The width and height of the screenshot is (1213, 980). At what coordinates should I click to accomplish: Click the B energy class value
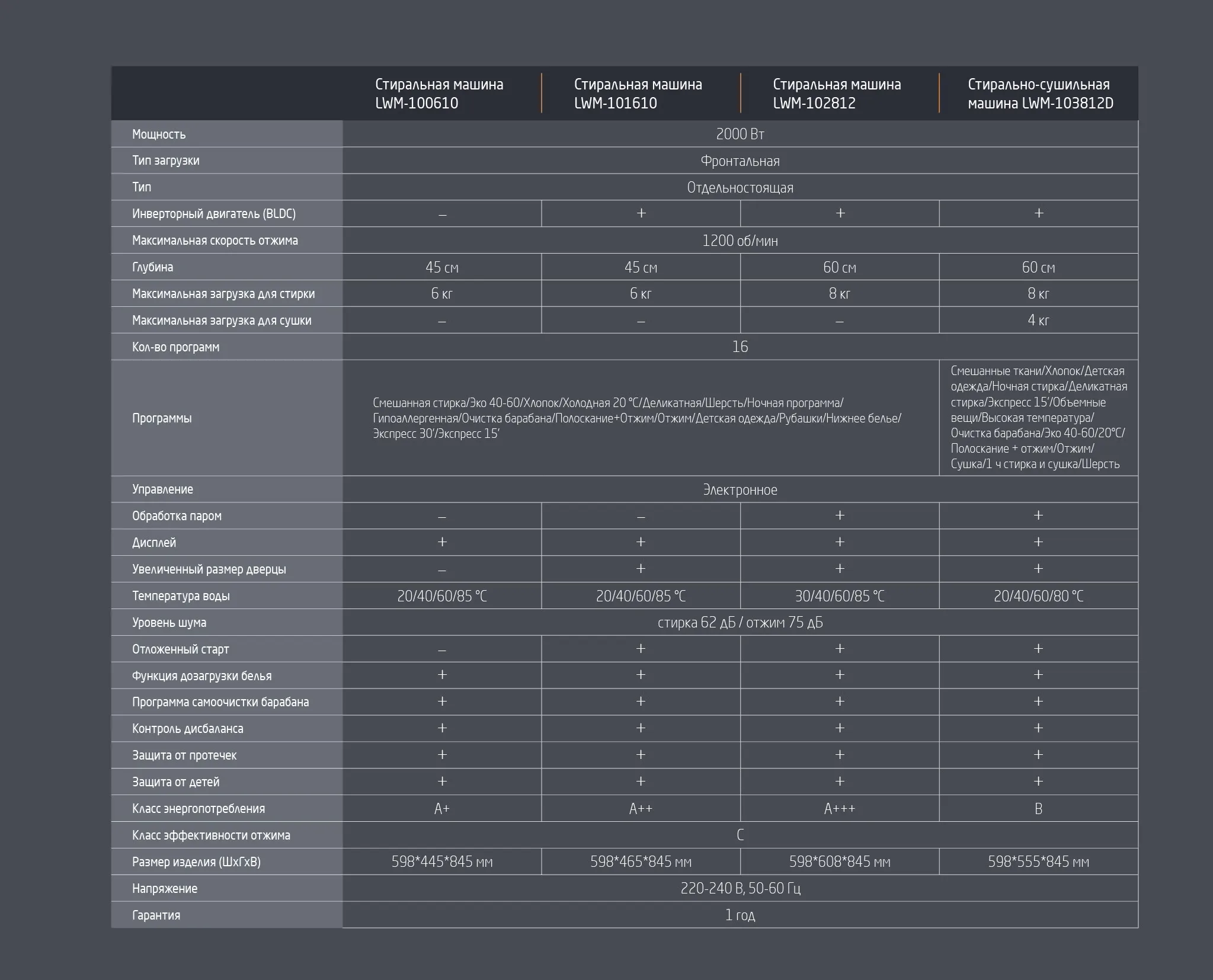click(1038, 809)
